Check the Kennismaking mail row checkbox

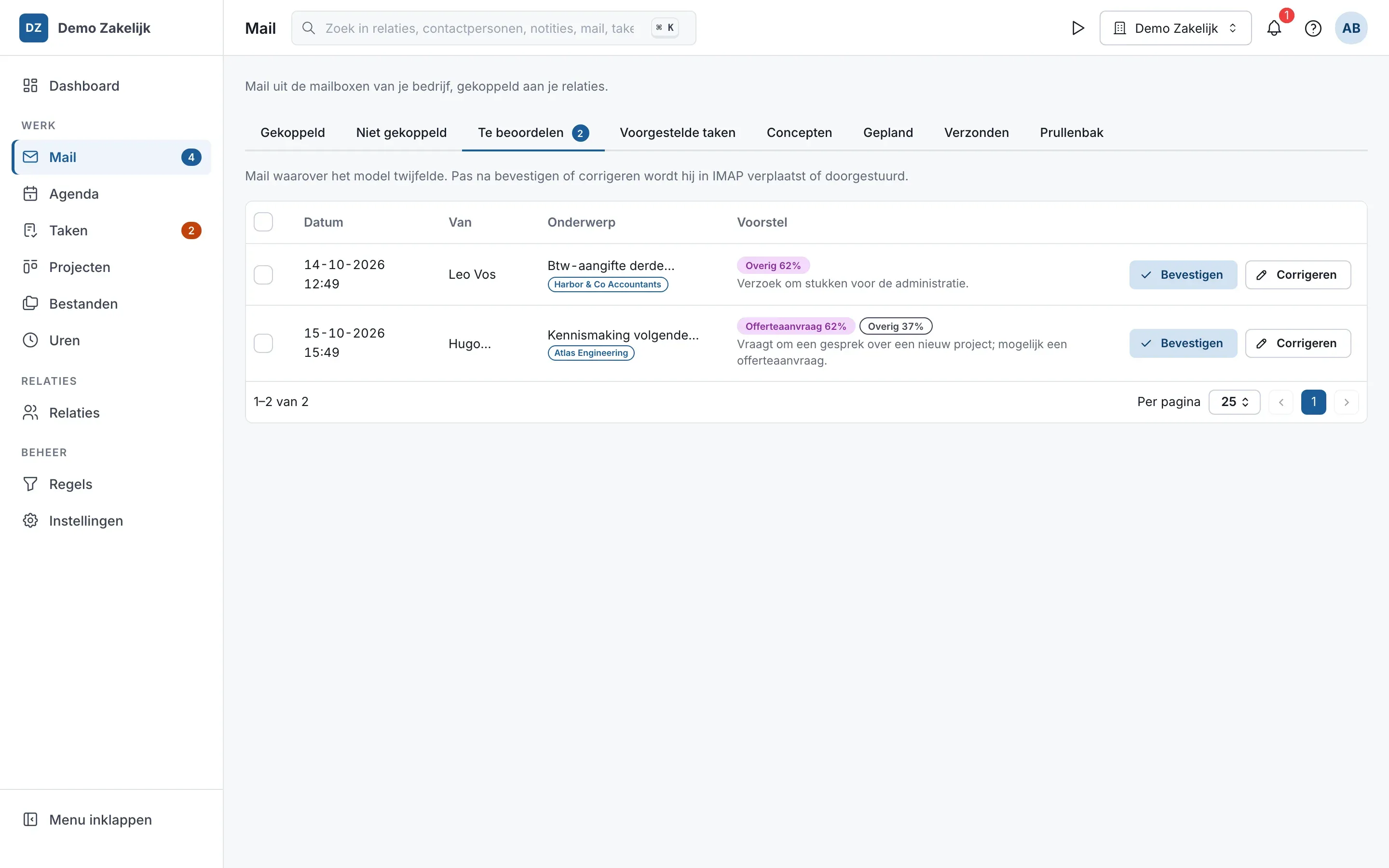point(263,343)
